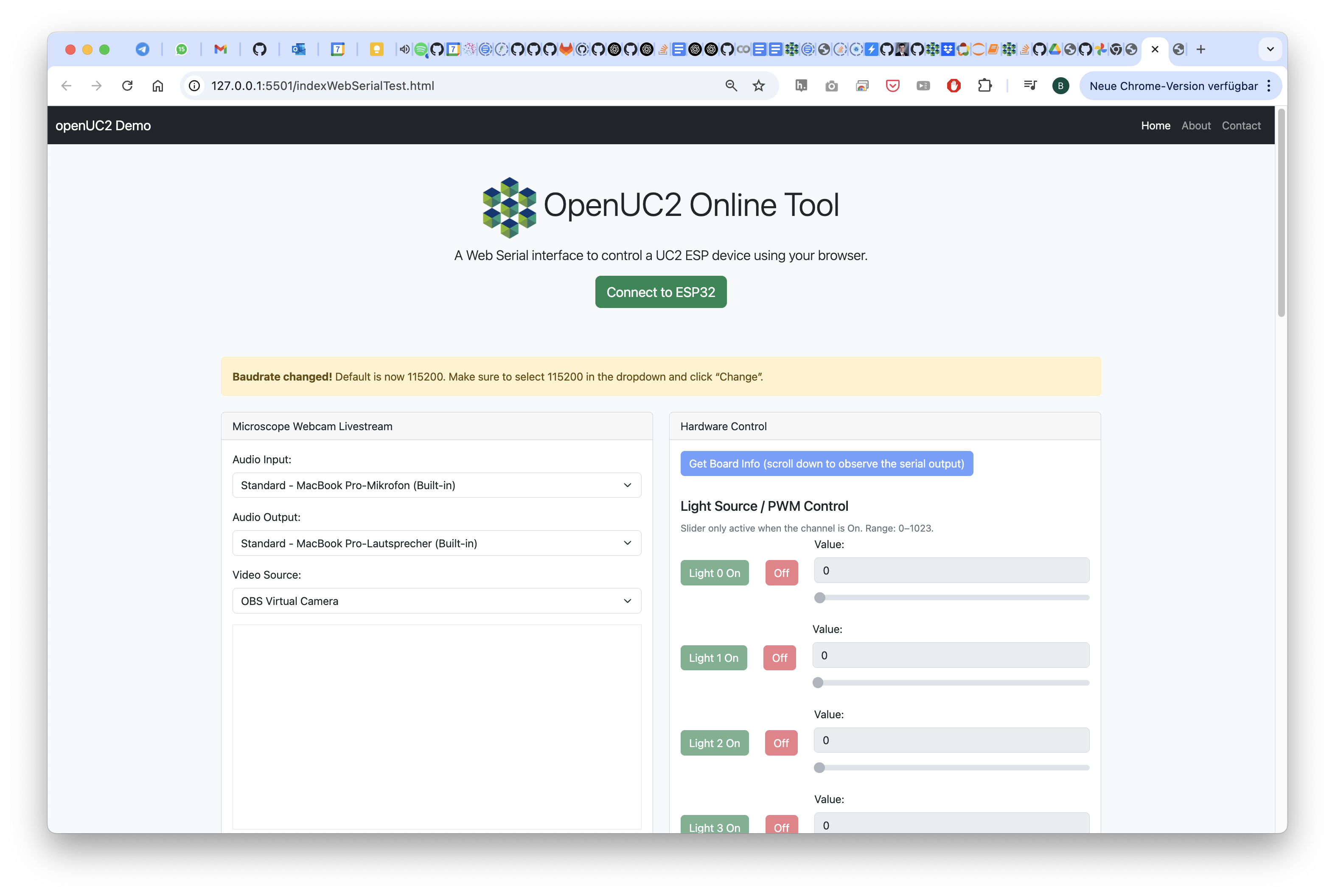This screenshot has width=1335, height=896.
Task: Open the pinned Gmail tab
Action: (220, 49)
